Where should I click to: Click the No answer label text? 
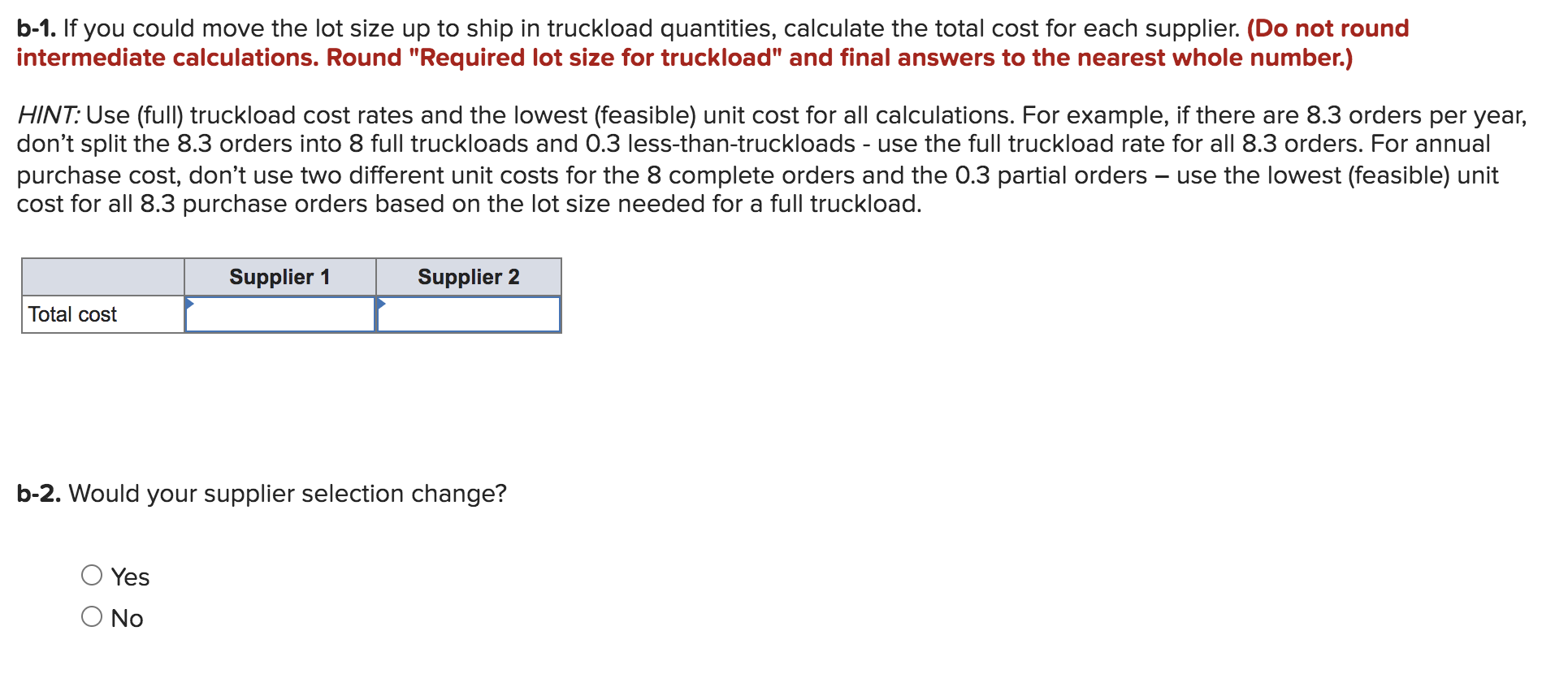point(126,618)
